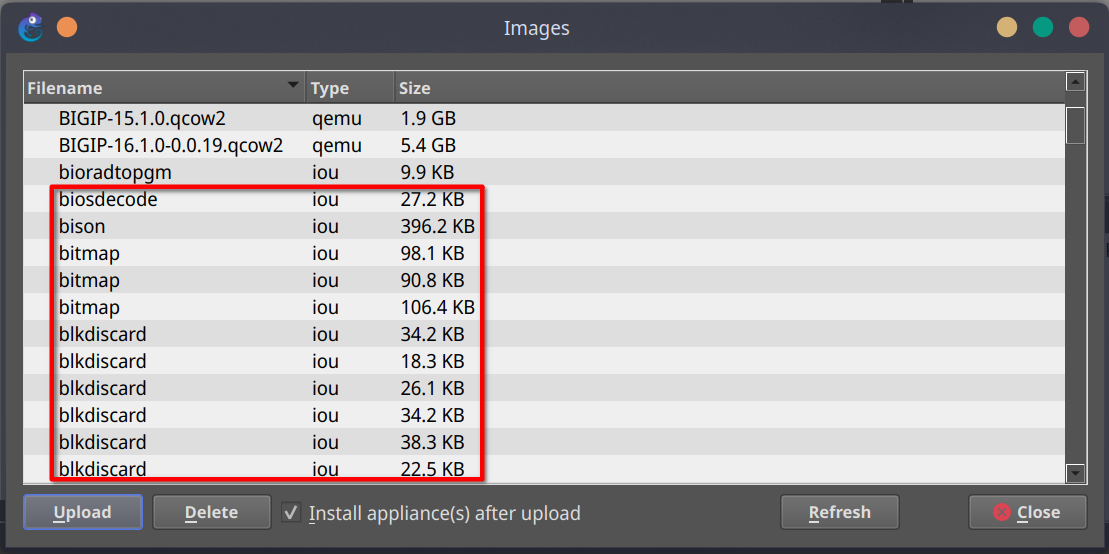This screenshot has height=554, width=1109.
Task: Select the biosdecode image row
Action: [544, 200]
